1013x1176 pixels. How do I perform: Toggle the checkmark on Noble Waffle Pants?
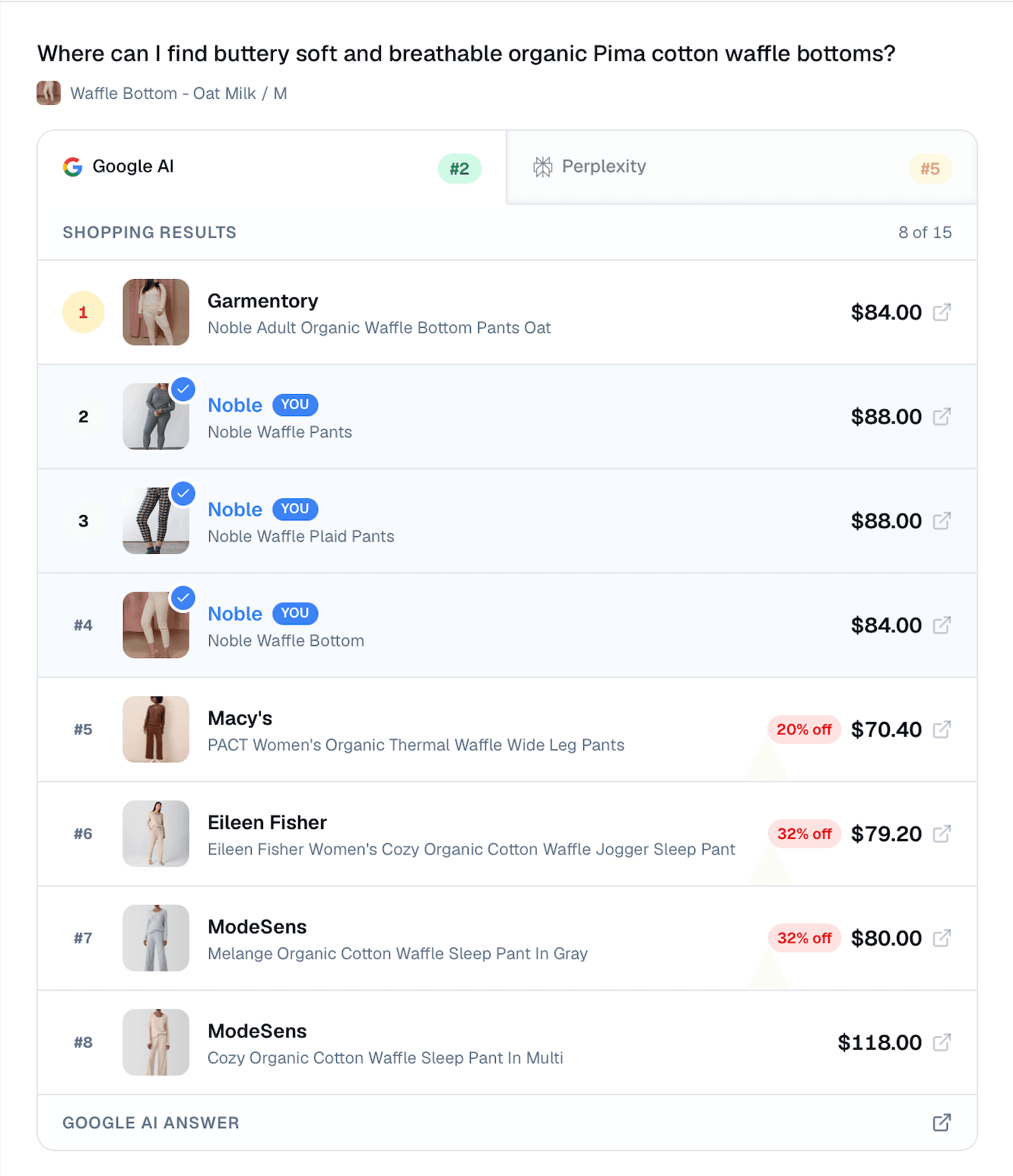(x=183, y=390)
